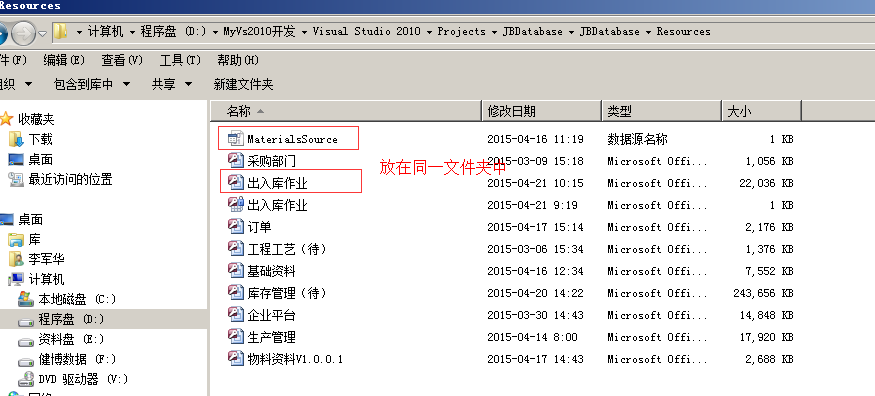Click the 计算机 icon in navigation tree

[16, 279]
